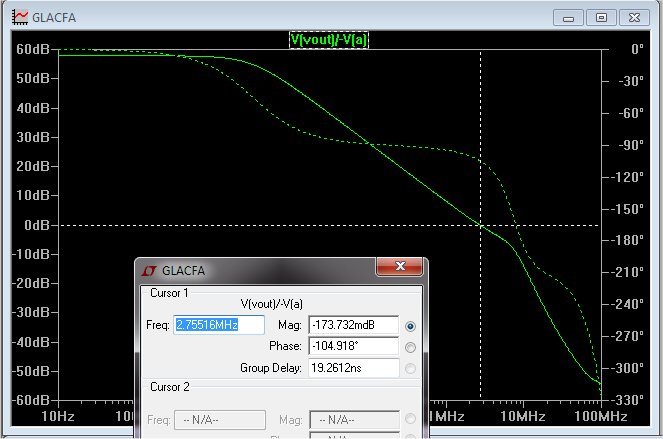The height and width of the screenshot is (439, 663).
Task: Click the -90° right phase axis label
Action: click(x=631, y=145)
